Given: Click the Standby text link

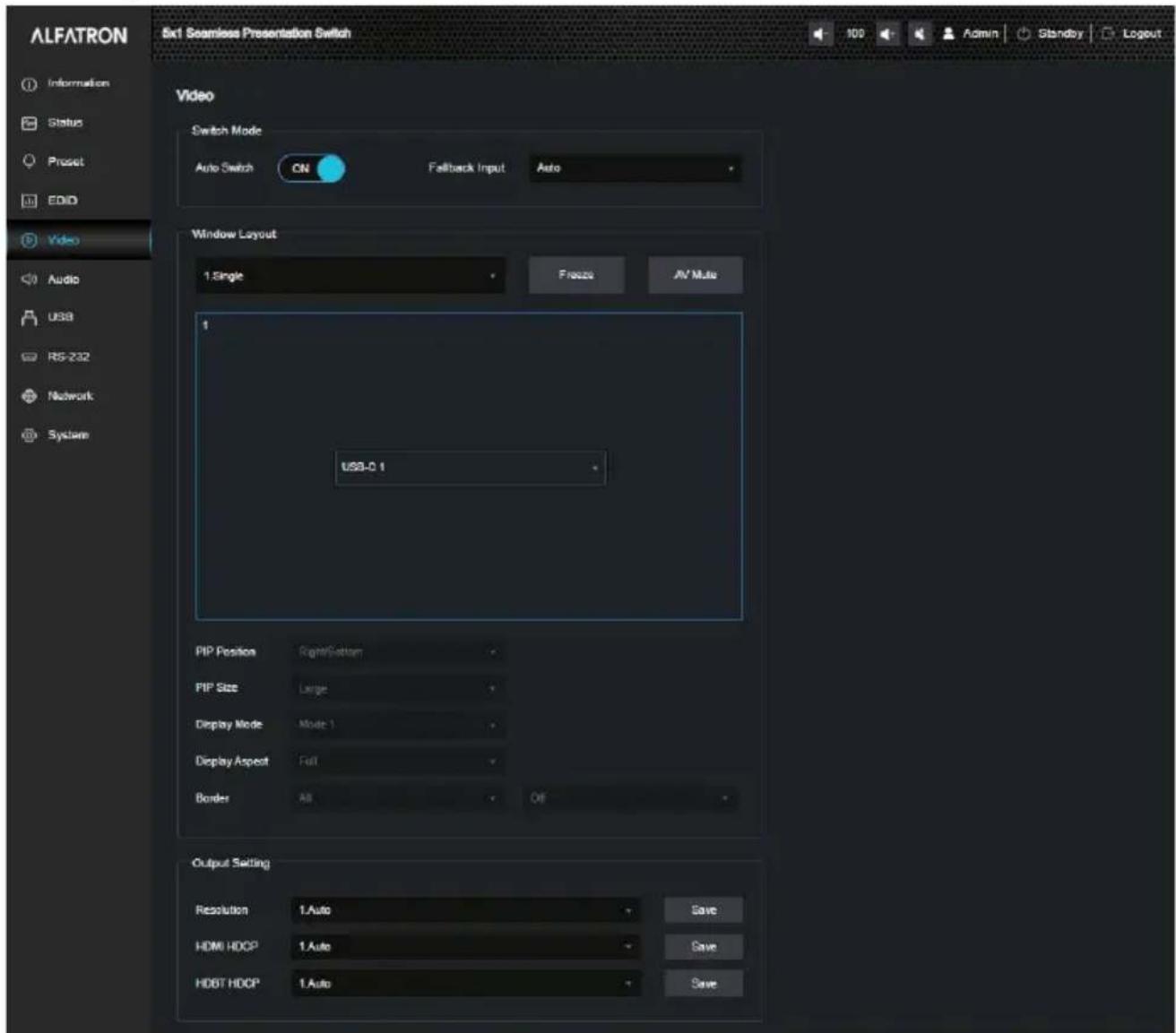Looking at the screenshot, I should 1061,34.
